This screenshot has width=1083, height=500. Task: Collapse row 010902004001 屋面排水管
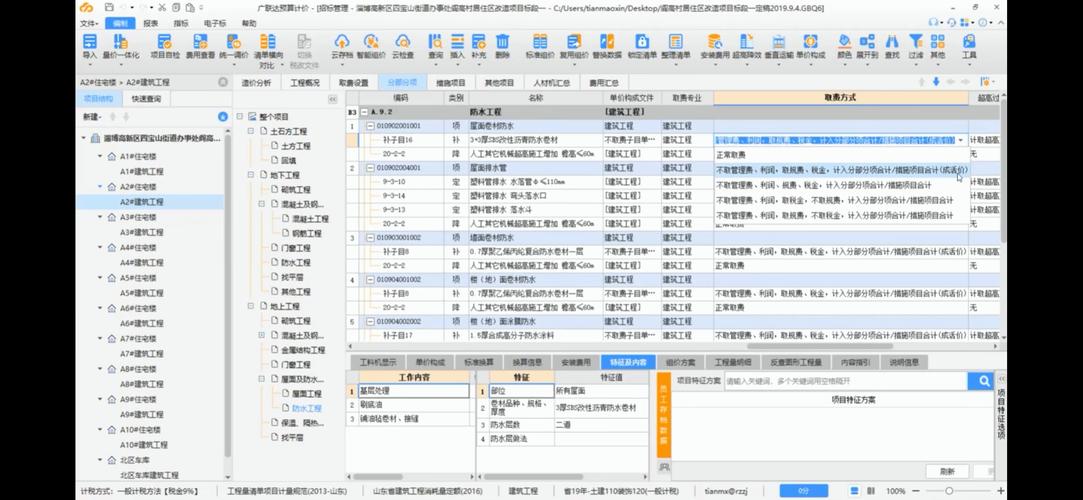coord(370,168)
